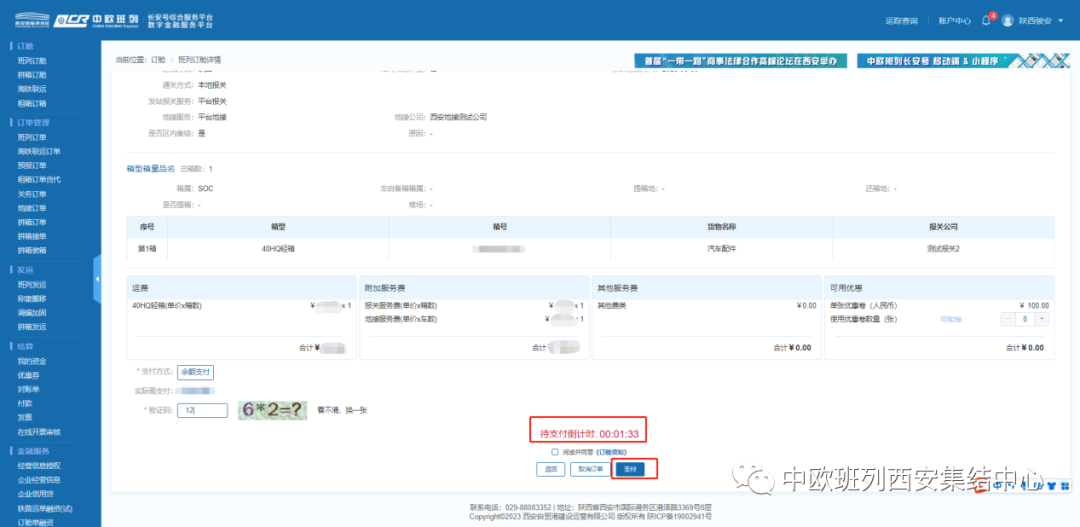Click the 取消订单 button

pos(590,469)
